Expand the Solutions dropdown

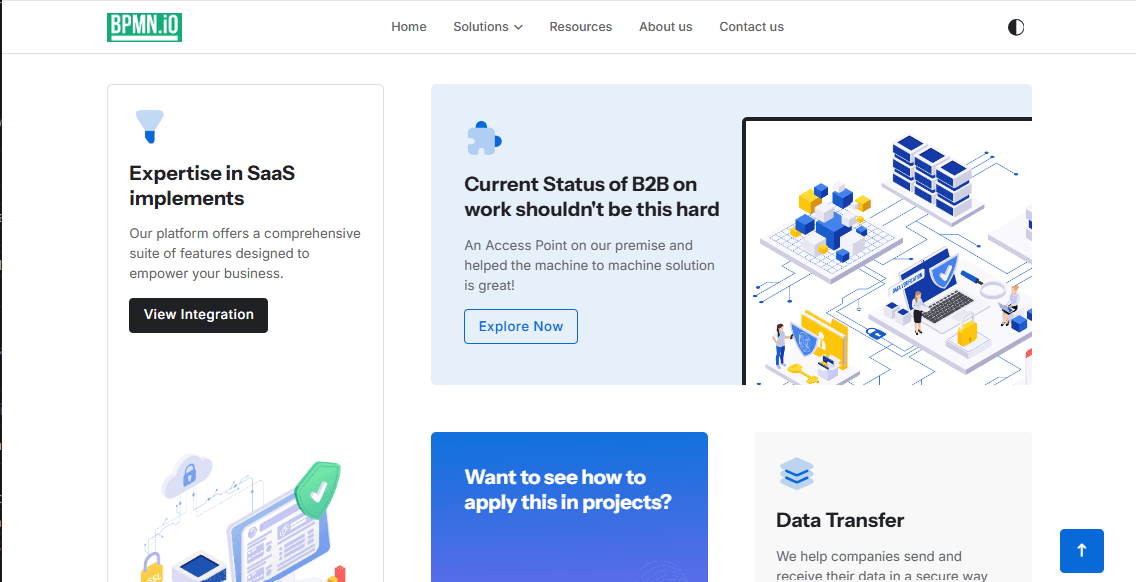tap(487, 27)
